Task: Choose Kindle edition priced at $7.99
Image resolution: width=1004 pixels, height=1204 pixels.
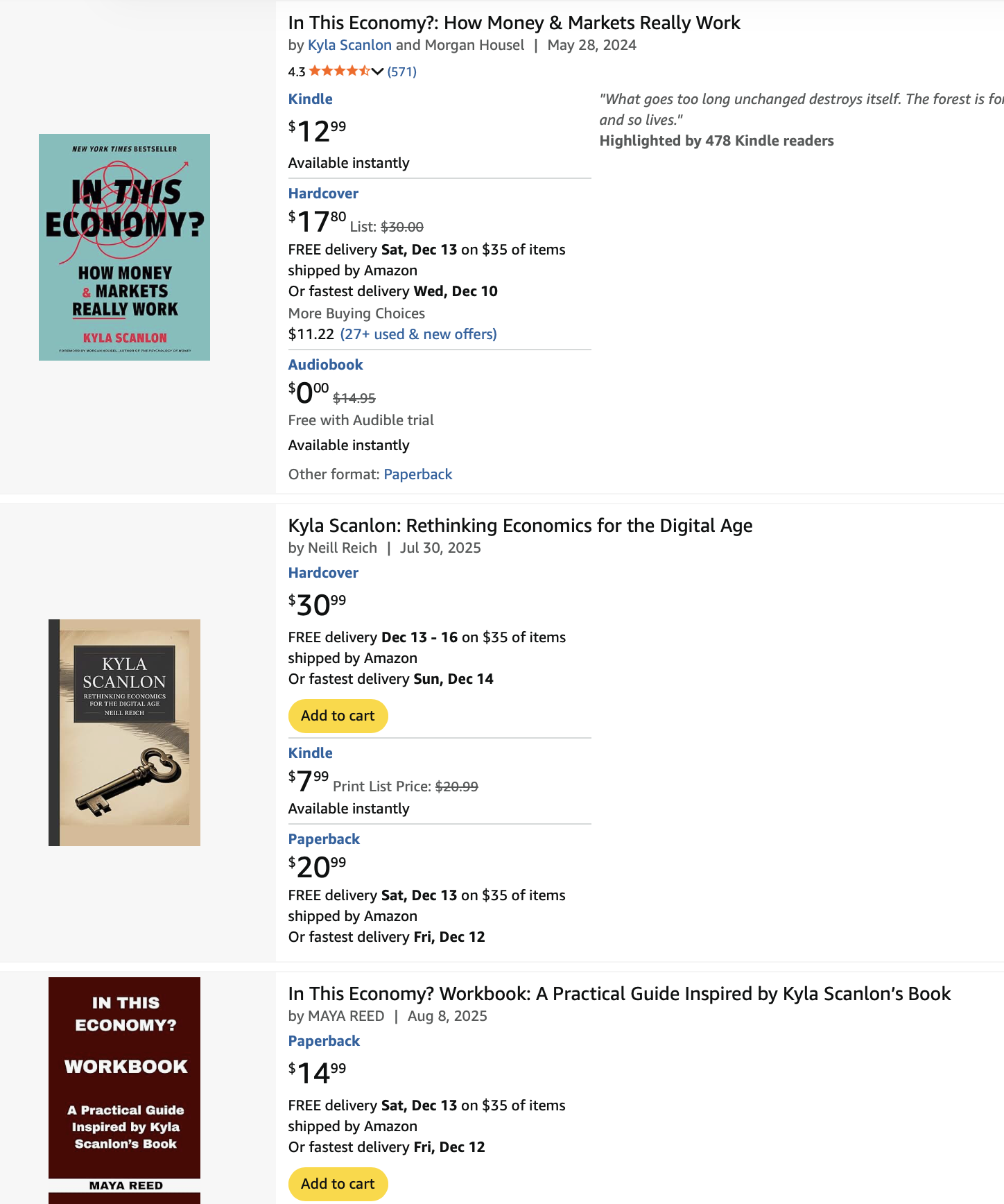Action: (310, 753)
